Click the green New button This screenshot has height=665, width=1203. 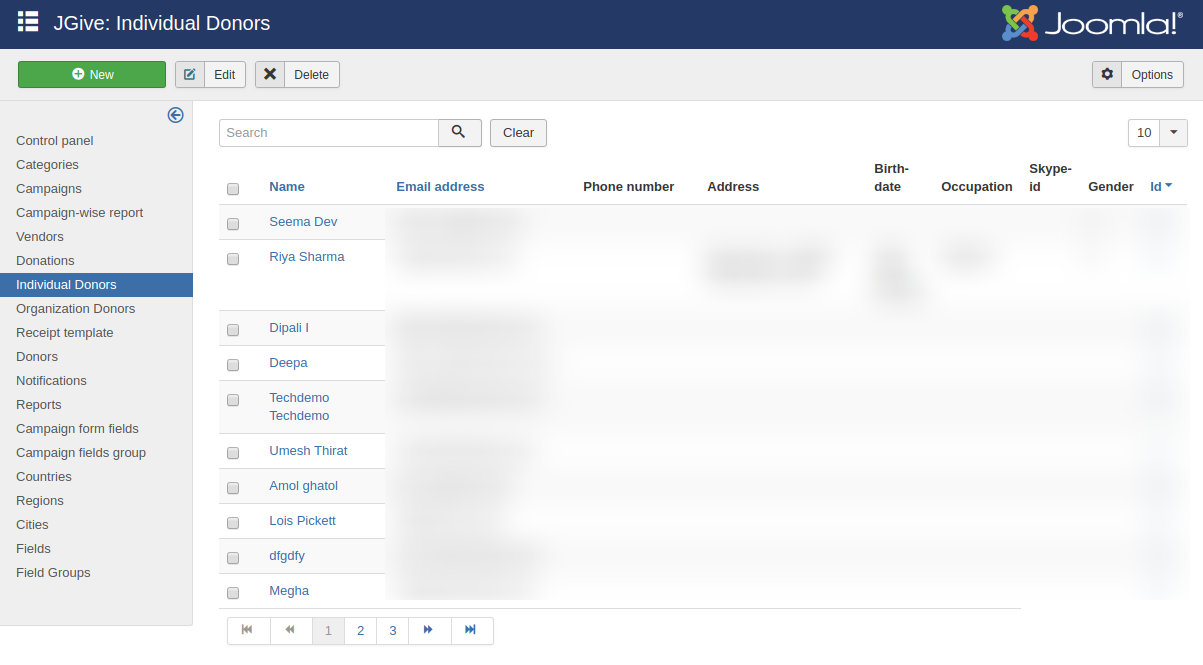pyautogui.click(x=92, y=75)
